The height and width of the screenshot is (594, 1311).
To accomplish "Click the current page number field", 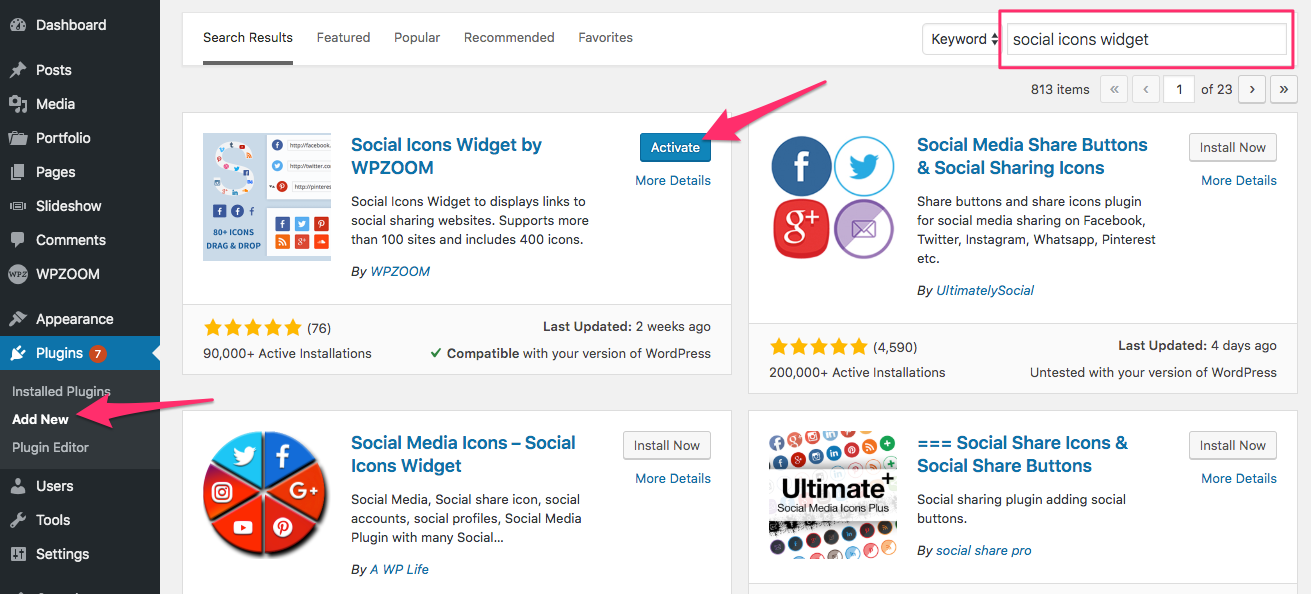I will 1180,89.
